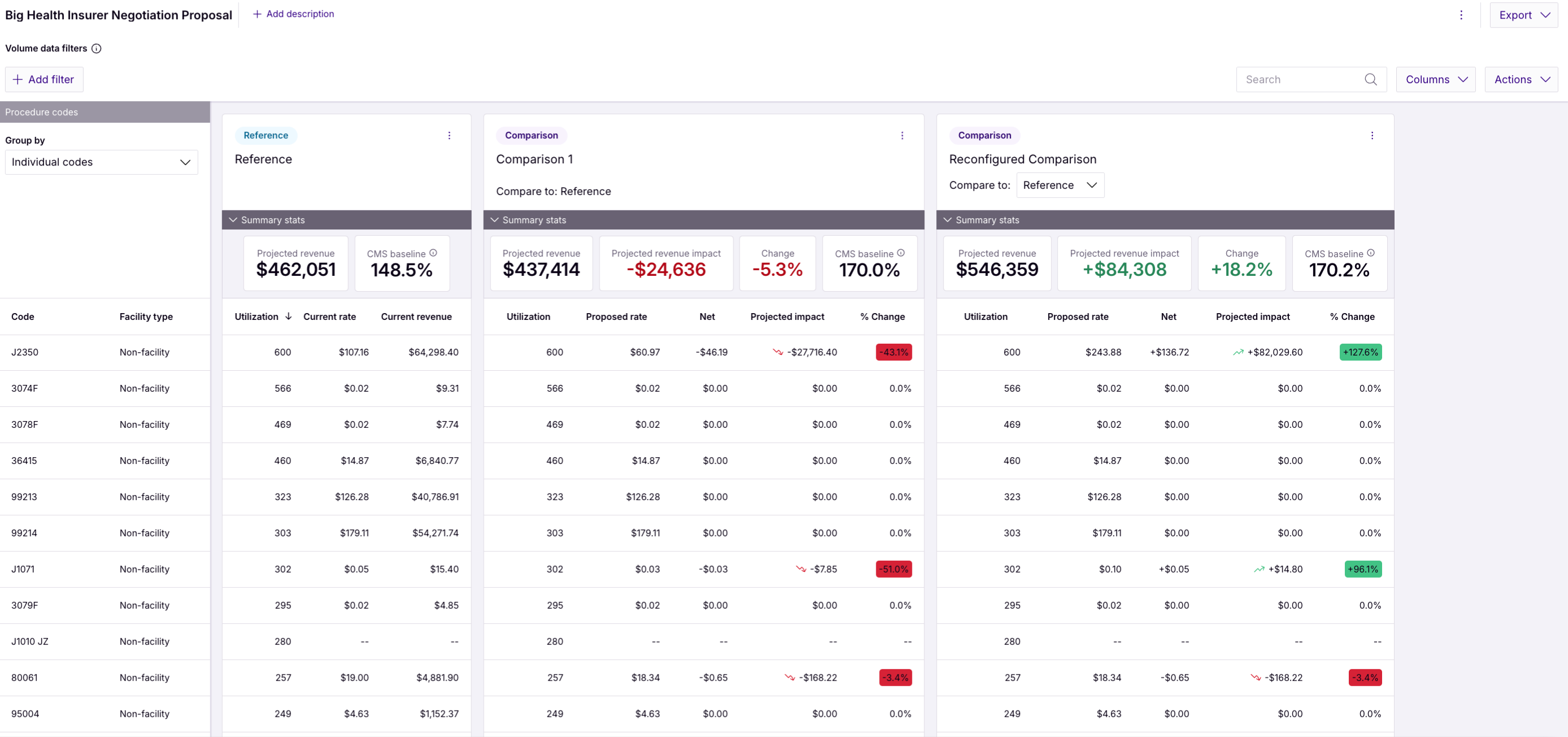Click Reconfigured Comparison CMS baseline info icon

click(1371, 253)
